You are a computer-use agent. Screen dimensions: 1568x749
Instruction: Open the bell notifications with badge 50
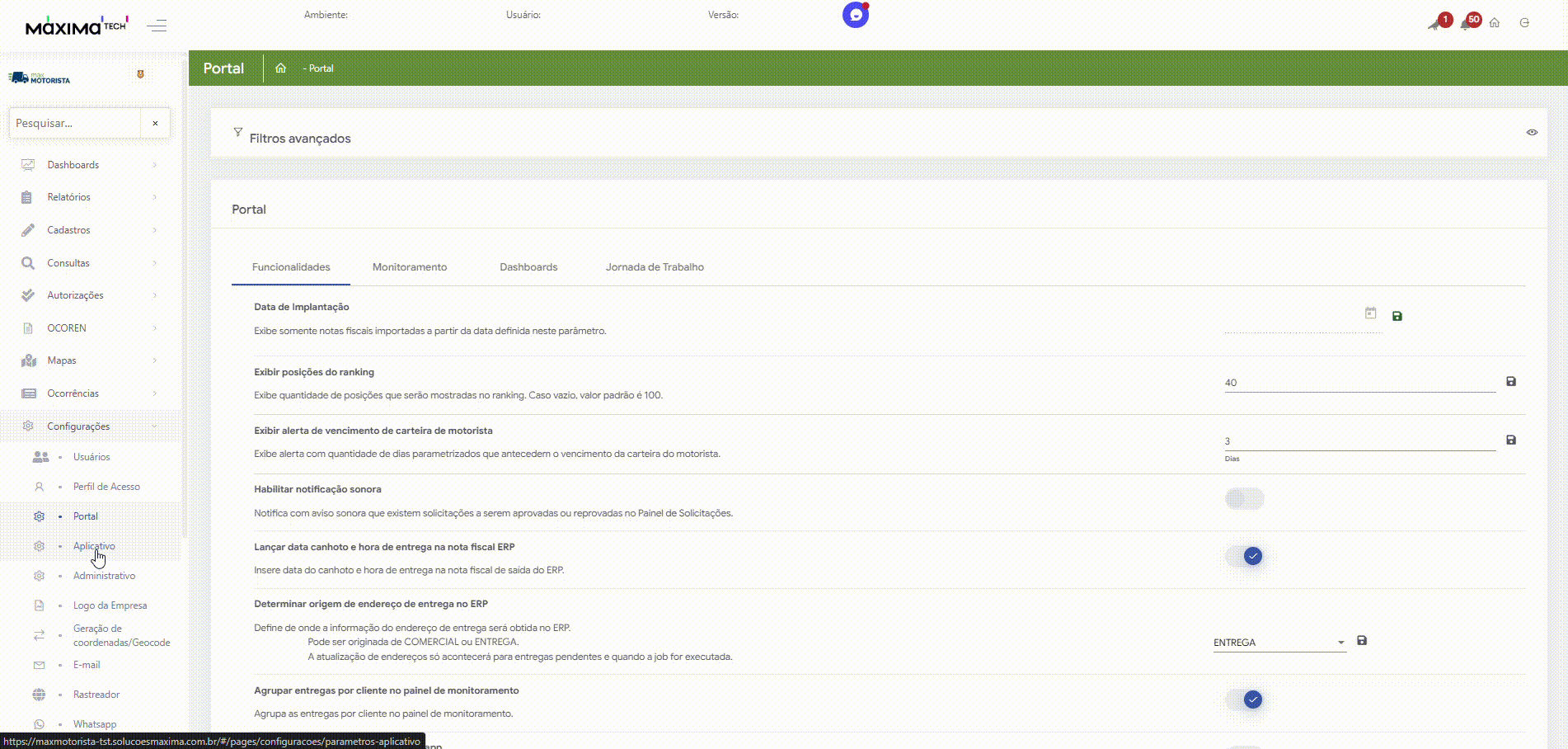point(1469,22)
